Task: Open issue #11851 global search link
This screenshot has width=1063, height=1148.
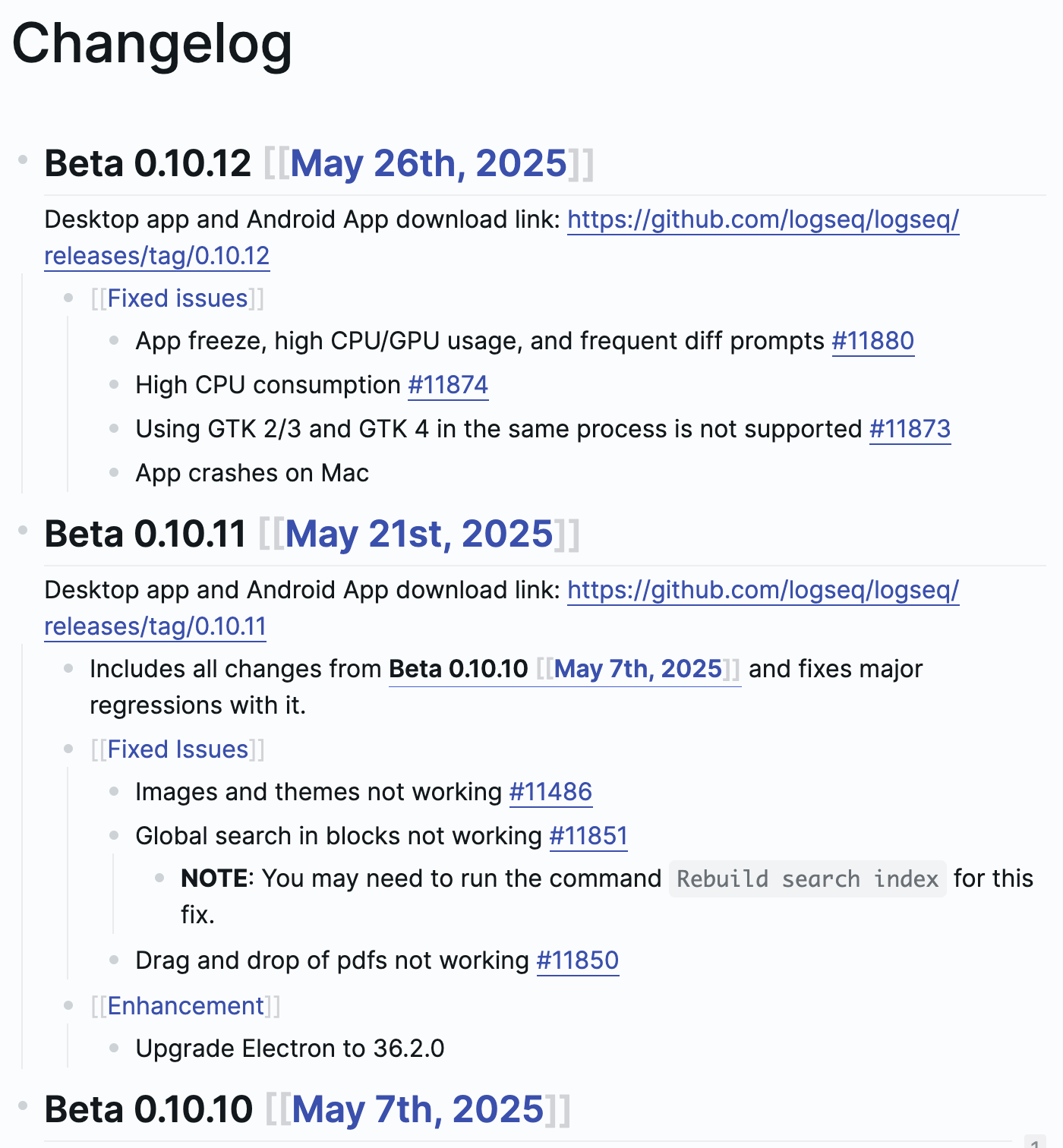Action: (x=588, y=836)
